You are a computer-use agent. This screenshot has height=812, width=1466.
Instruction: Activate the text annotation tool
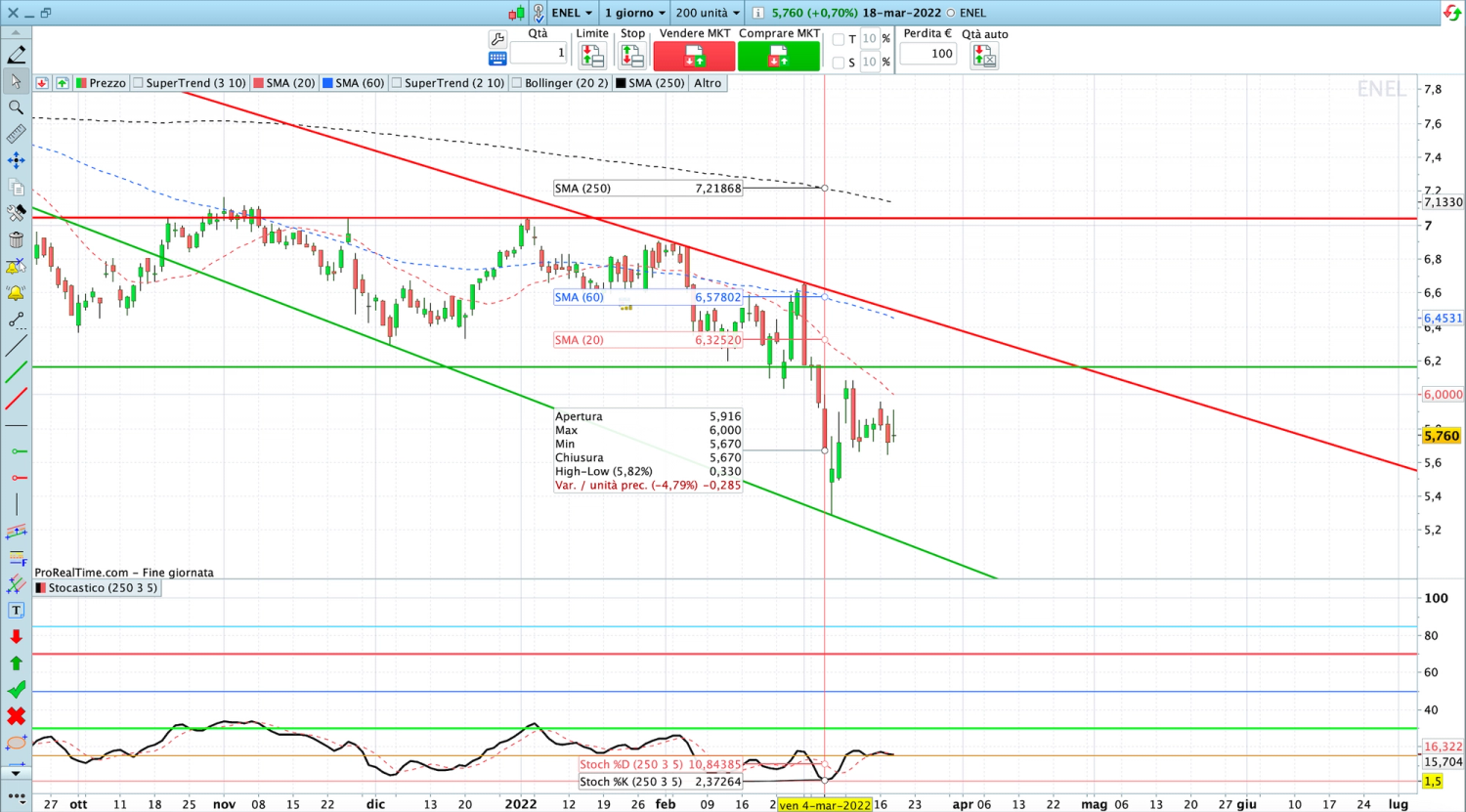16,610
